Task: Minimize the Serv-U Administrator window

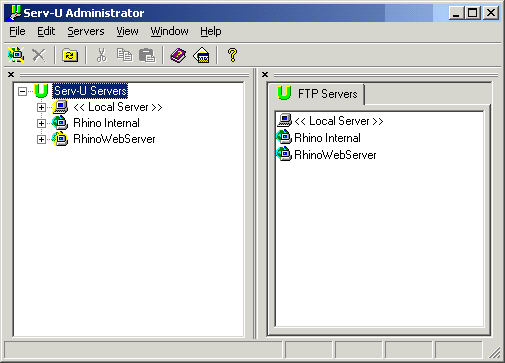Action: pyautogui.click(x=456, y=13)
